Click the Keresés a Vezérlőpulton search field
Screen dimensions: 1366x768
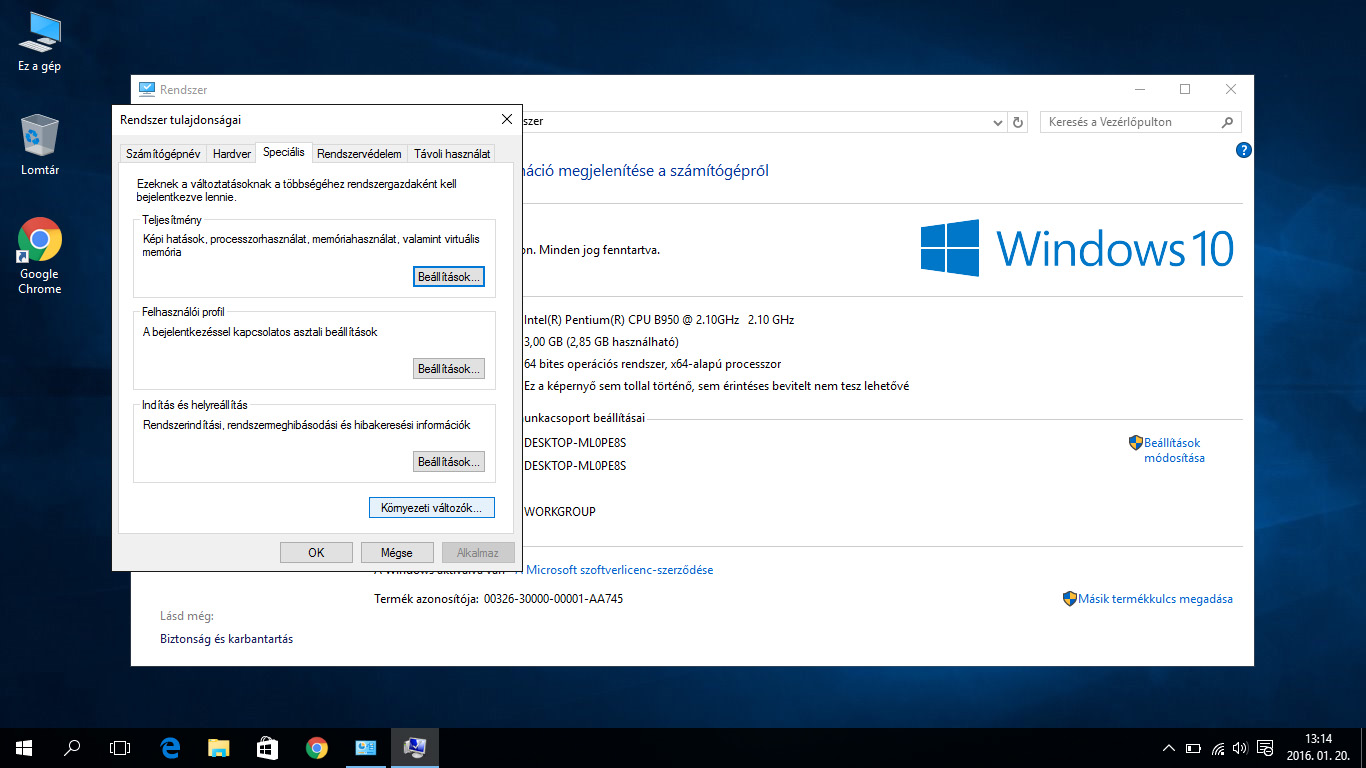(x=1130, y=122)
